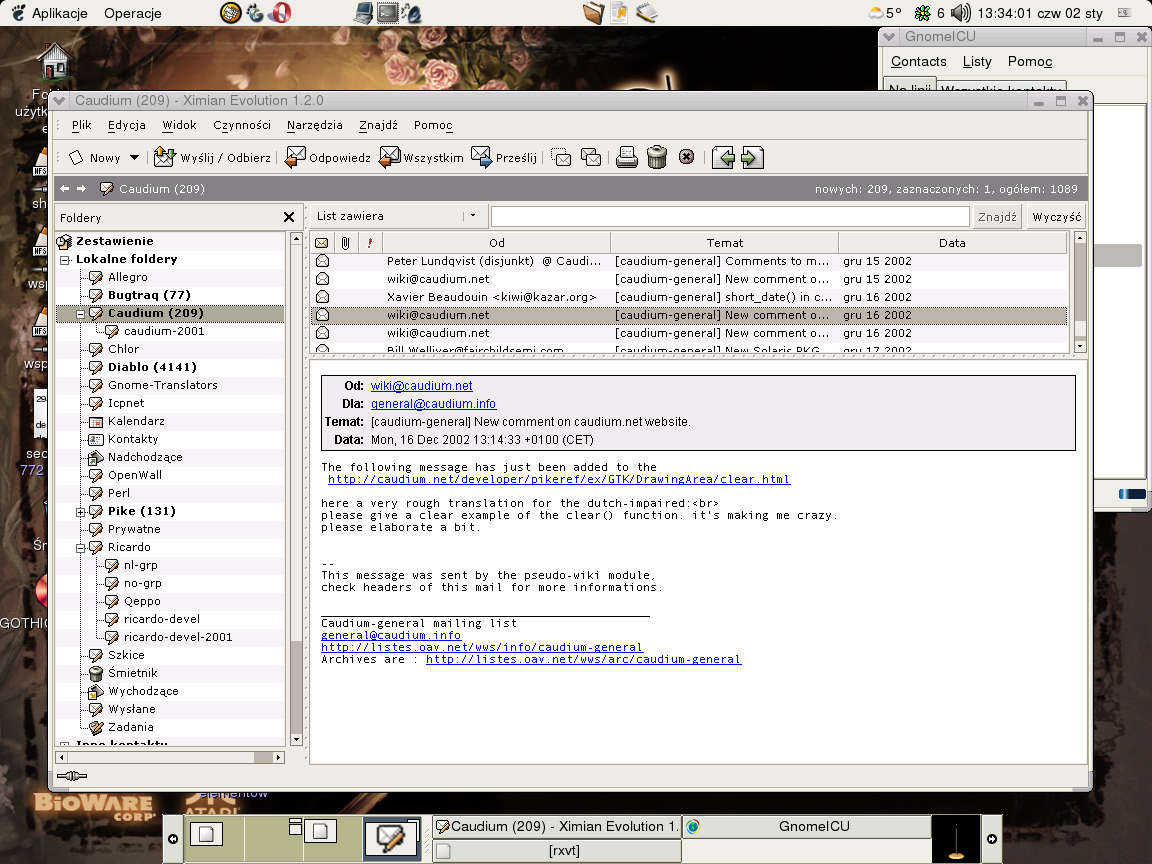This screenshot has width=1152, height=864.
Task: Collapse the Ricardo folder node
Action: coord(81,548)
